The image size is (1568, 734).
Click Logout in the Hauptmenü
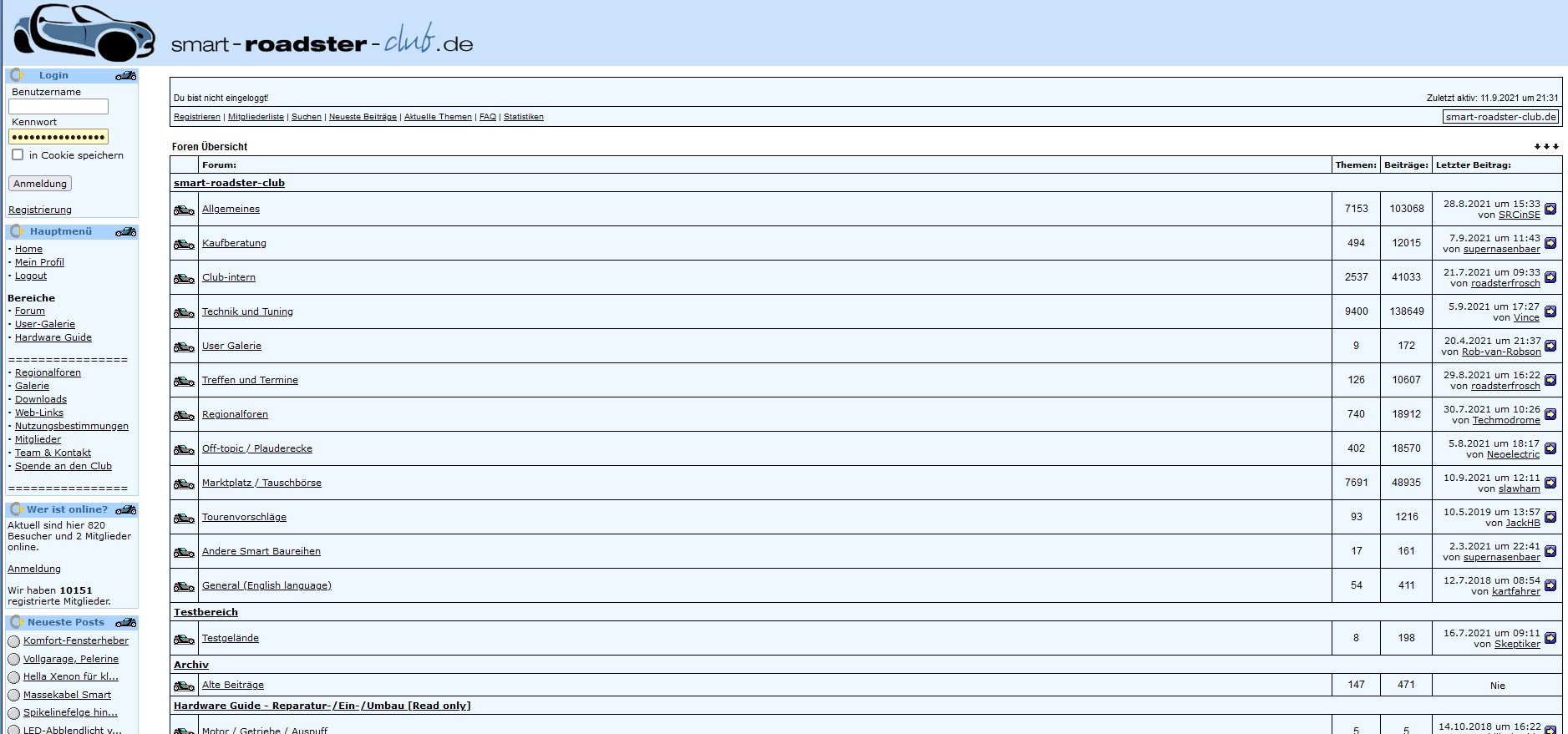click(x=31, y=276)
